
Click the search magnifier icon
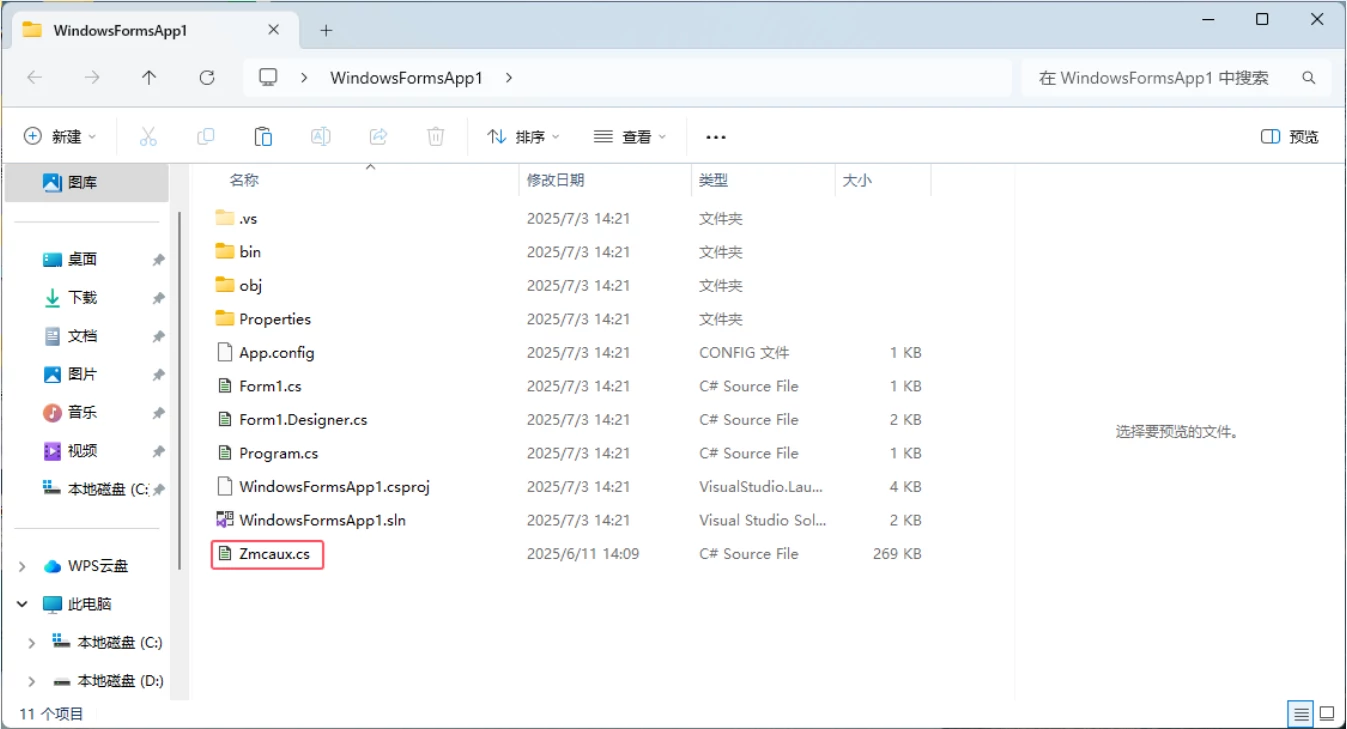click(x=1309, y=77)
